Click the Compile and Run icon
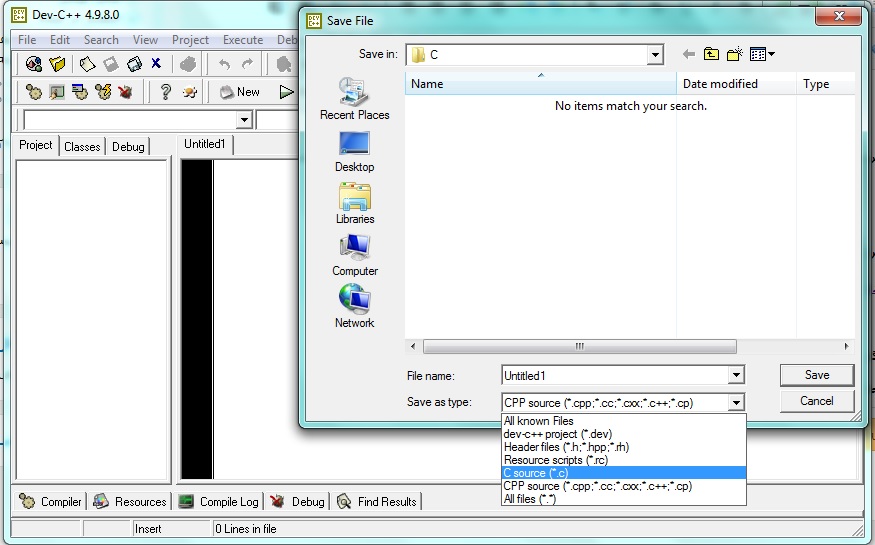 coord(80,91)
